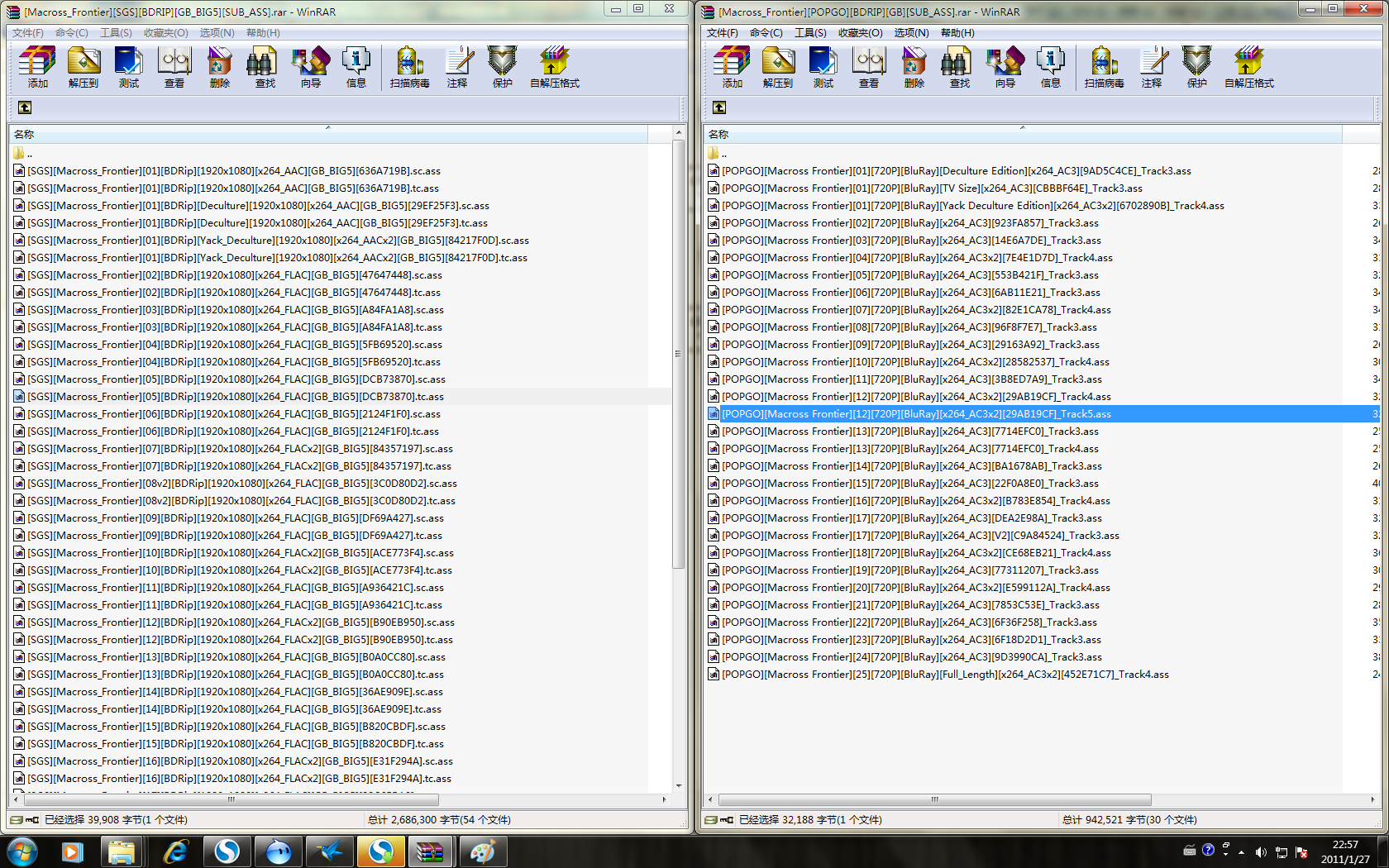
Task: Click 查看 (View) icon in left SGS window
Action: pos(174,67)
